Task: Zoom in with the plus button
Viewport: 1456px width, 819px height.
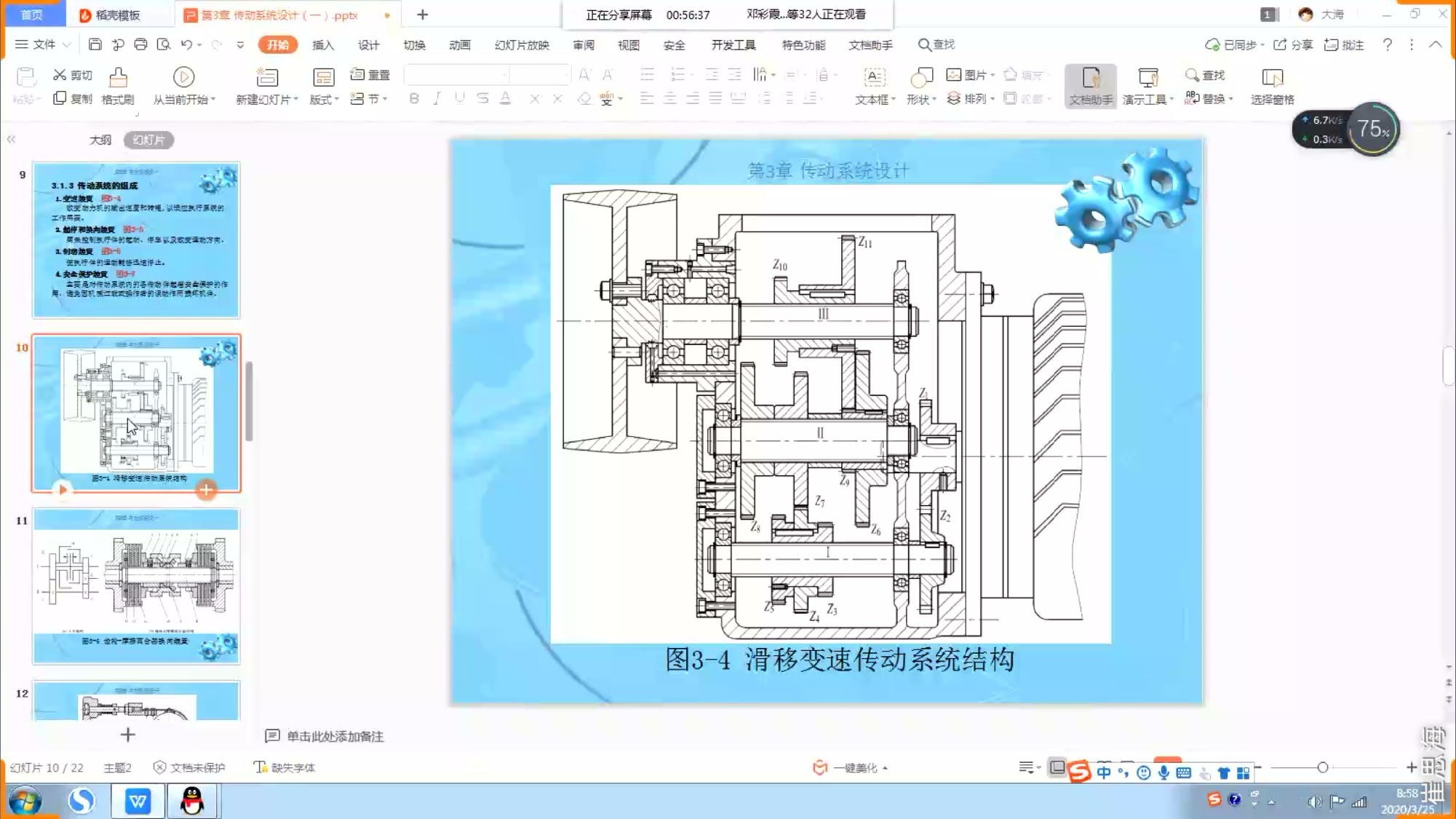Action: (1411, 767)
